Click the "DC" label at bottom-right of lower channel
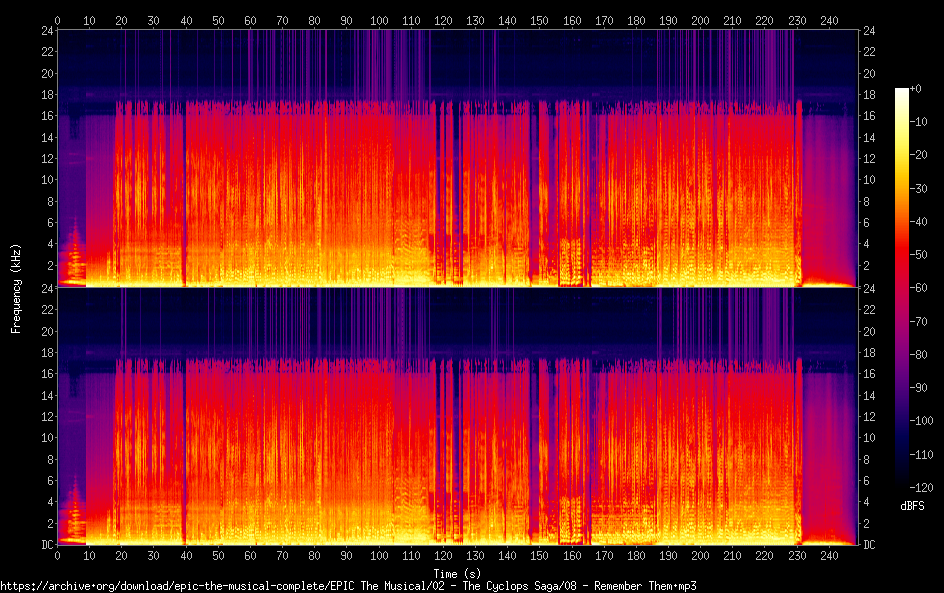Viewport: 944px width, 593px height. click(x=868, y=545)
